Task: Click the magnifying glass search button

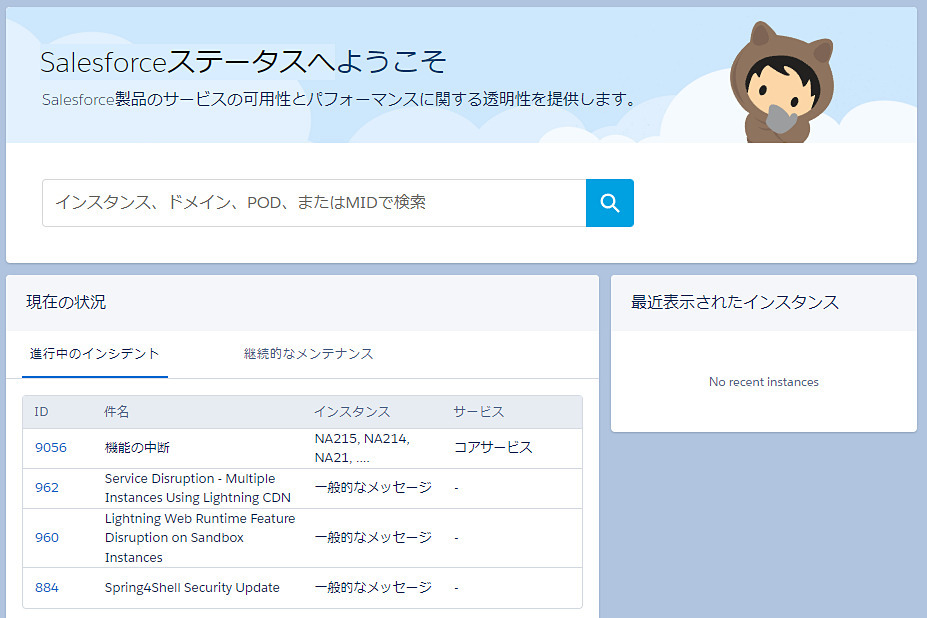Action: [609, 203]
